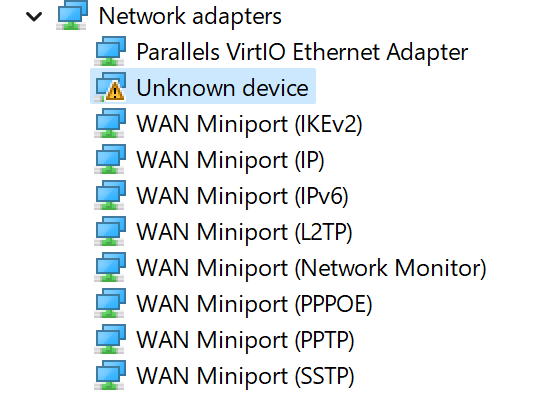Select WAN Miniport (IKEv2) label
Screen dimensions: 538x396
pos(249,124)
